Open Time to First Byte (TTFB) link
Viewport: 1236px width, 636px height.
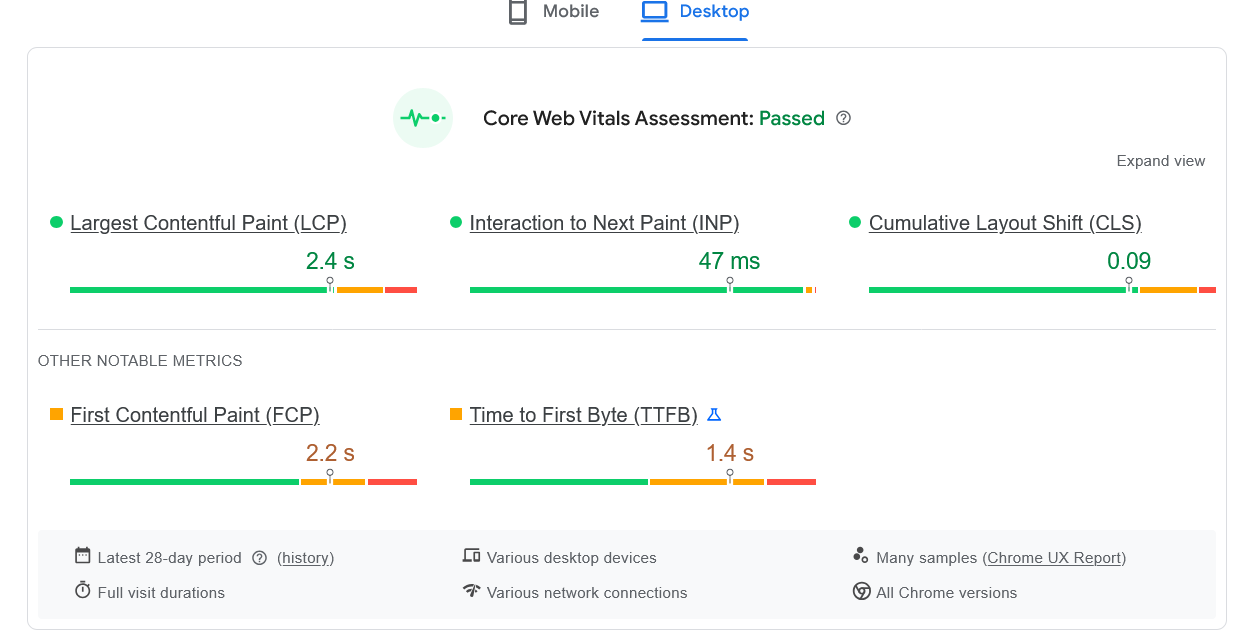pyautogui.click(x=583, y=415)
